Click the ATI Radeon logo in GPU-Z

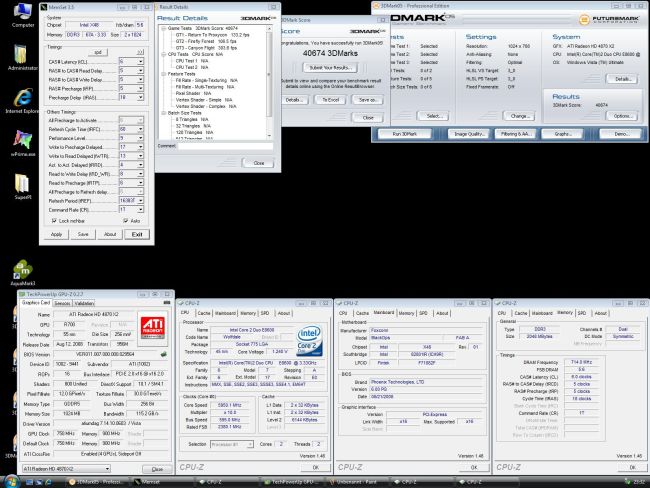(152, 328)
